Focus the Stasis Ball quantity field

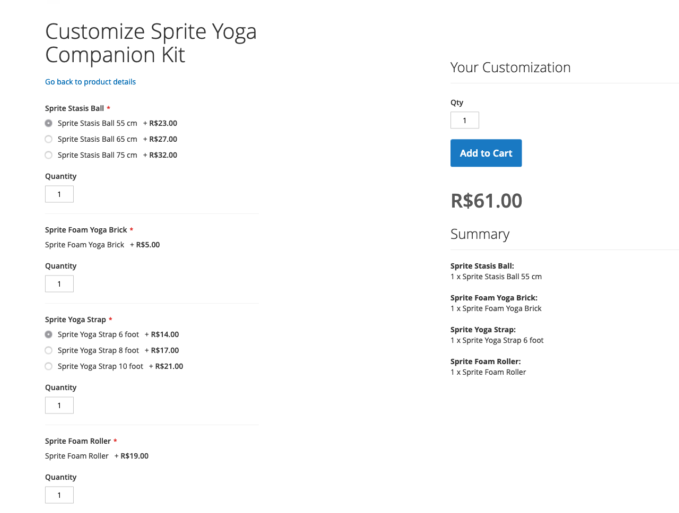tap(59, 194)
